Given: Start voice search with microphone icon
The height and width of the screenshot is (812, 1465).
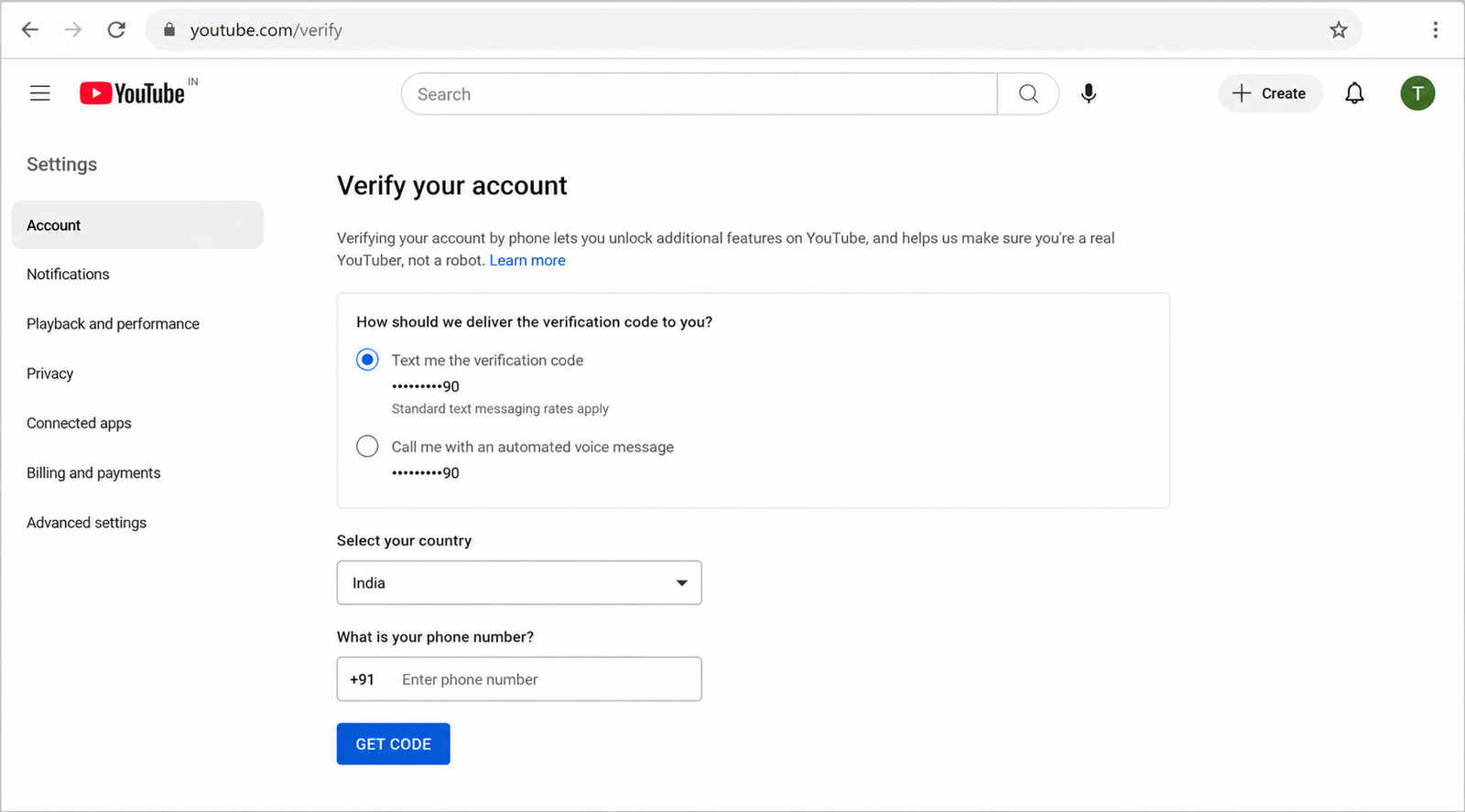Looking at the screenshot, I should (1088, 93).
